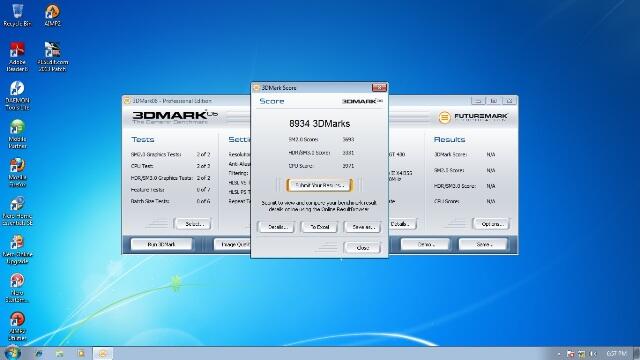Click Feature Tests row in Tests panel

coord(171,190)
